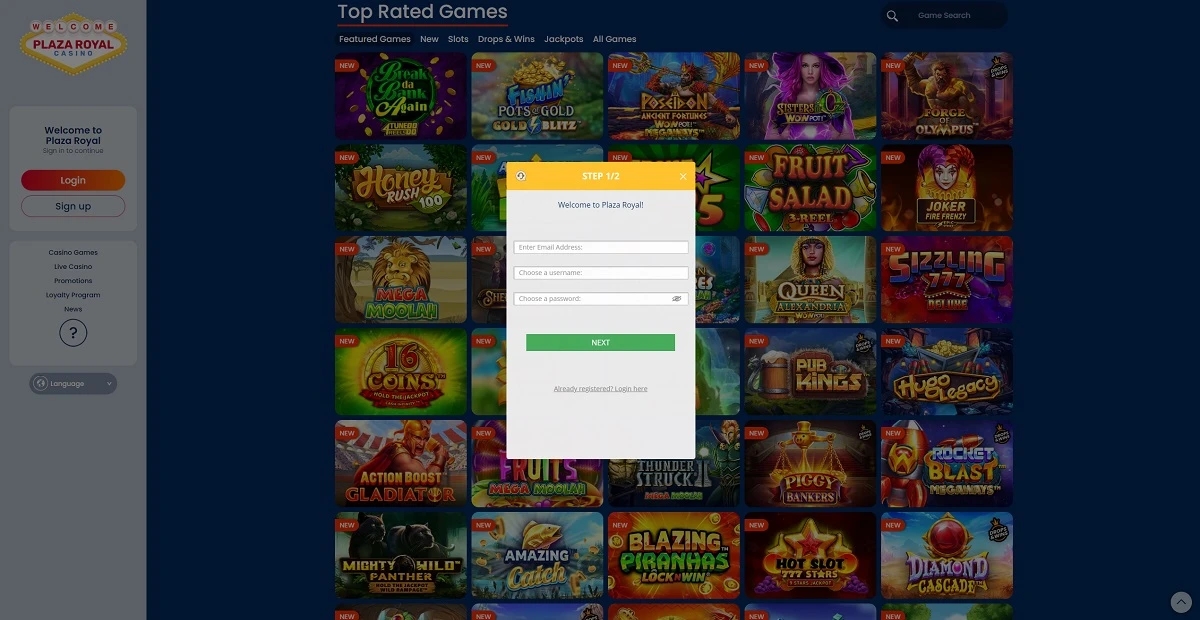Open Rocket Blast Megaways game
This screenshot has height=620, width=1200.
[947, 463]
